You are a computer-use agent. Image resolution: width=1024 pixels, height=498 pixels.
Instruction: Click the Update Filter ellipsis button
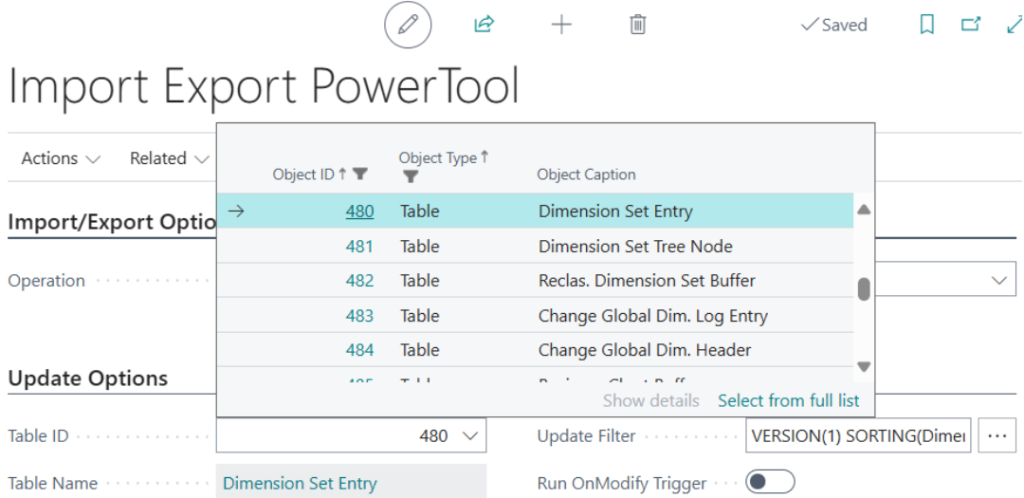(995, 436)
